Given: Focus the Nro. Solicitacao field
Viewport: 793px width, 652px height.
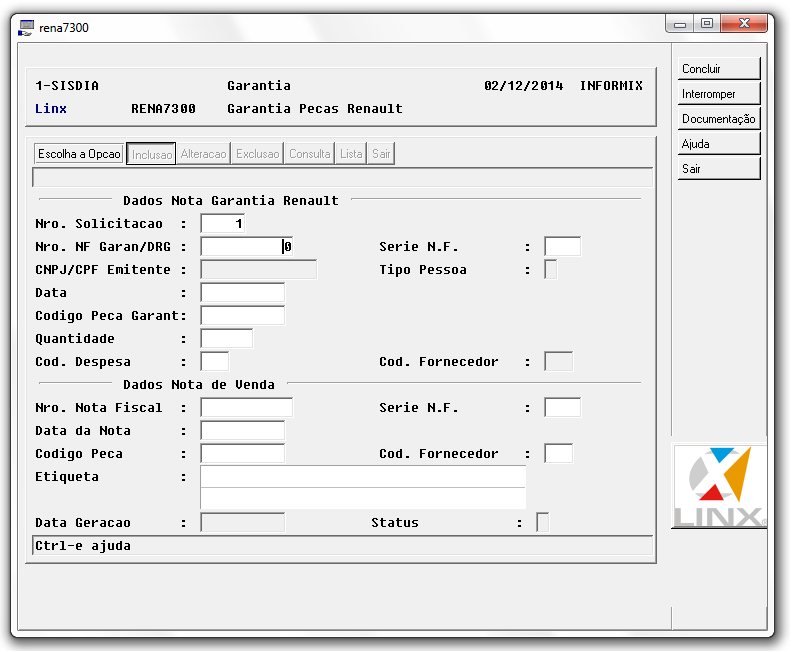Looking at the screenshot, I should click(x=223, y=224).
